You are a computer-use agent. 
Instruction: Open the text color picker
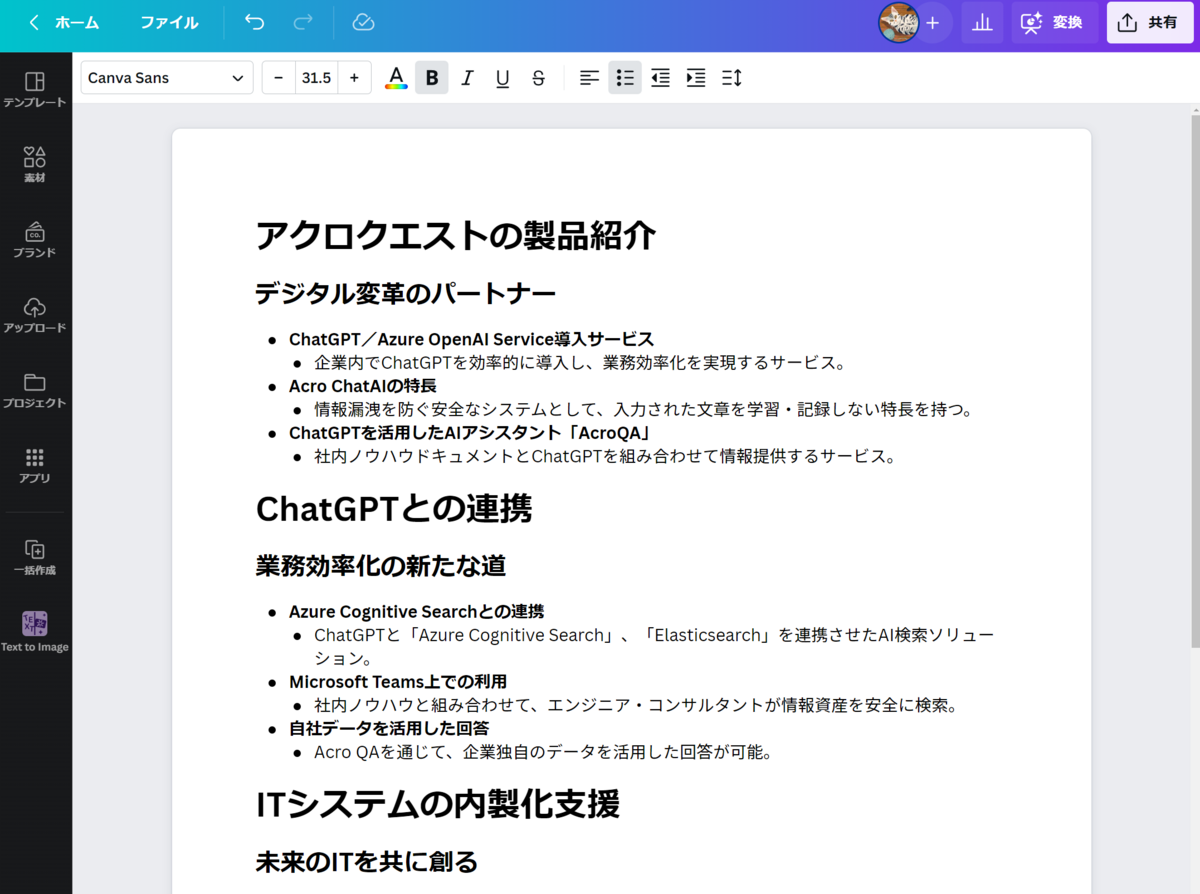pos(396,78)
